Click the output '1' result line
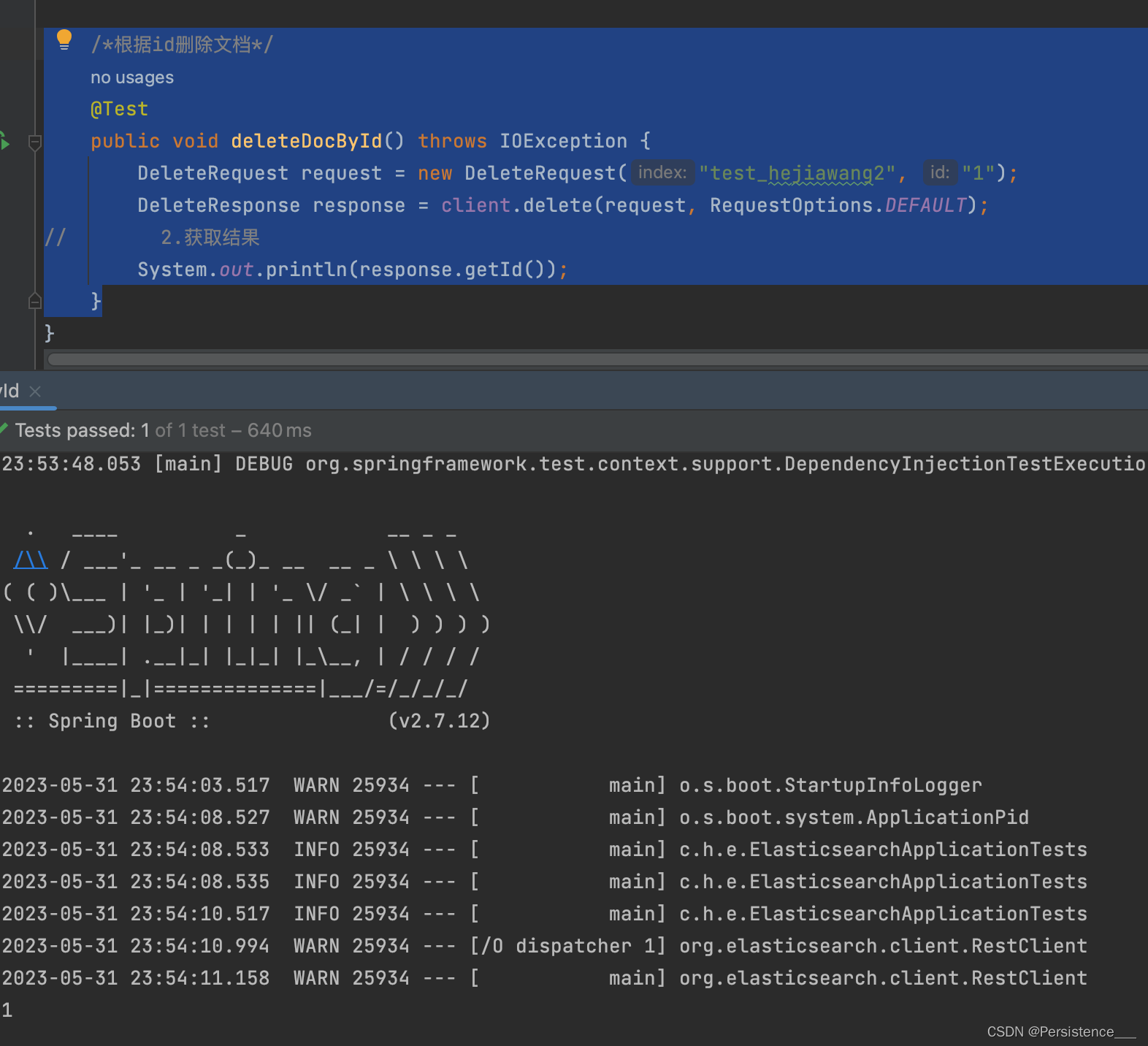1148x1046 pixels. pos(7,1010)
